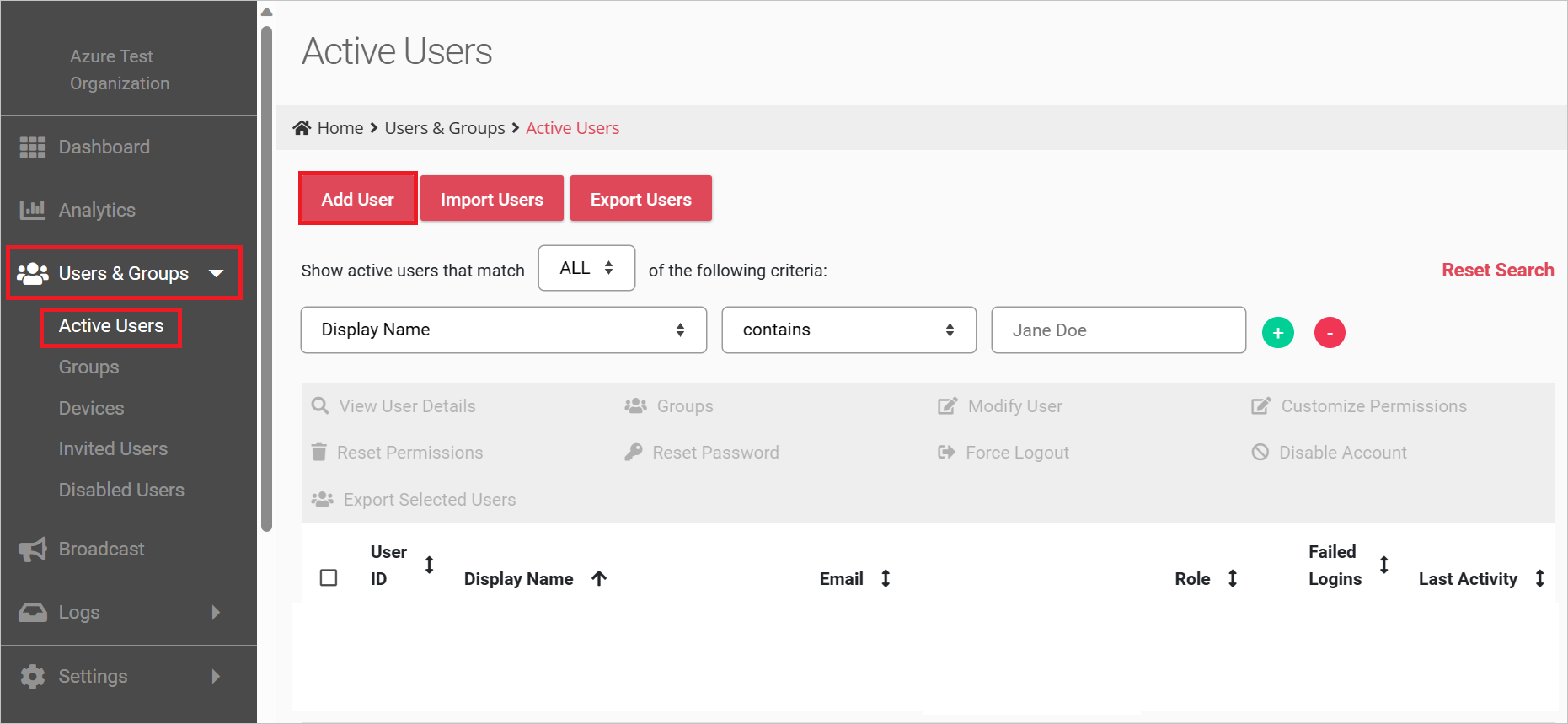
Task: Remove the criterion with the red minus
Action: coord(1330,332)
